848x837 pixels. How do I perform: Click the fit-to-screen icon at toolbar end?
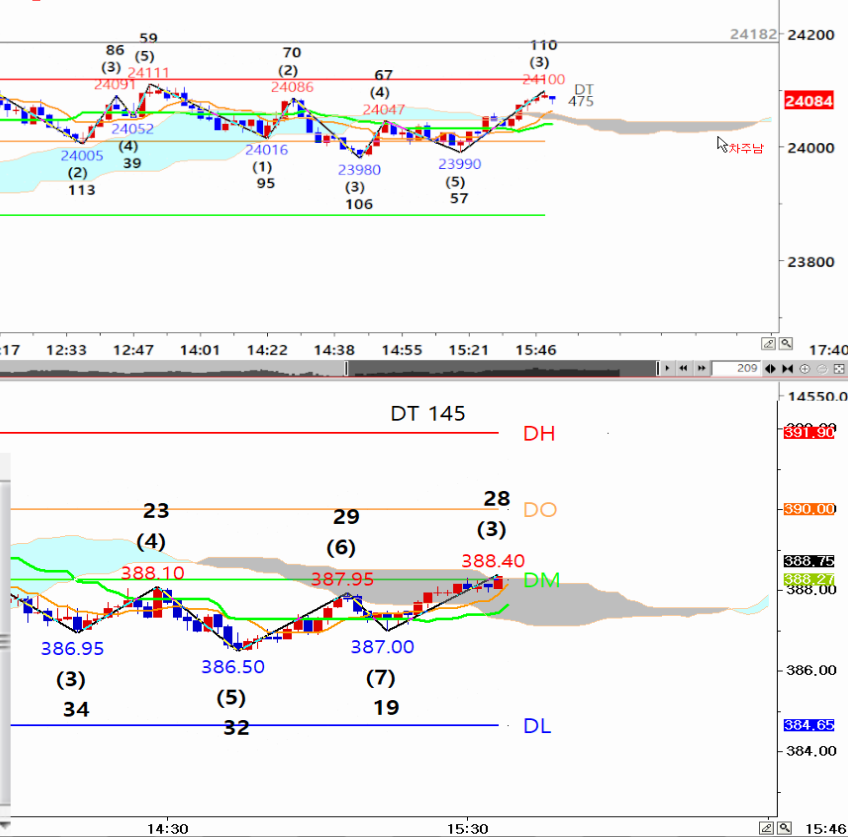click(x=838, y=369)
